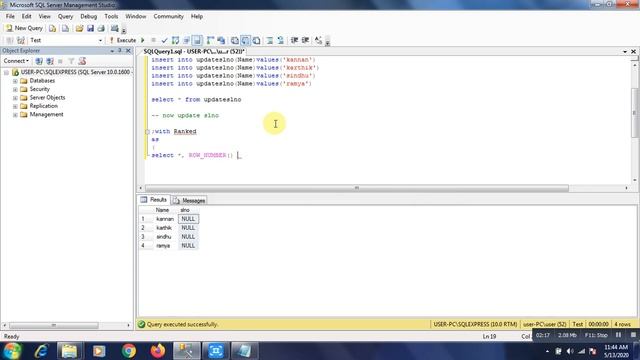Screen dimensions: 640x360
Task: Toggle IntelliSense Enabled
Action: coord(197,40)
